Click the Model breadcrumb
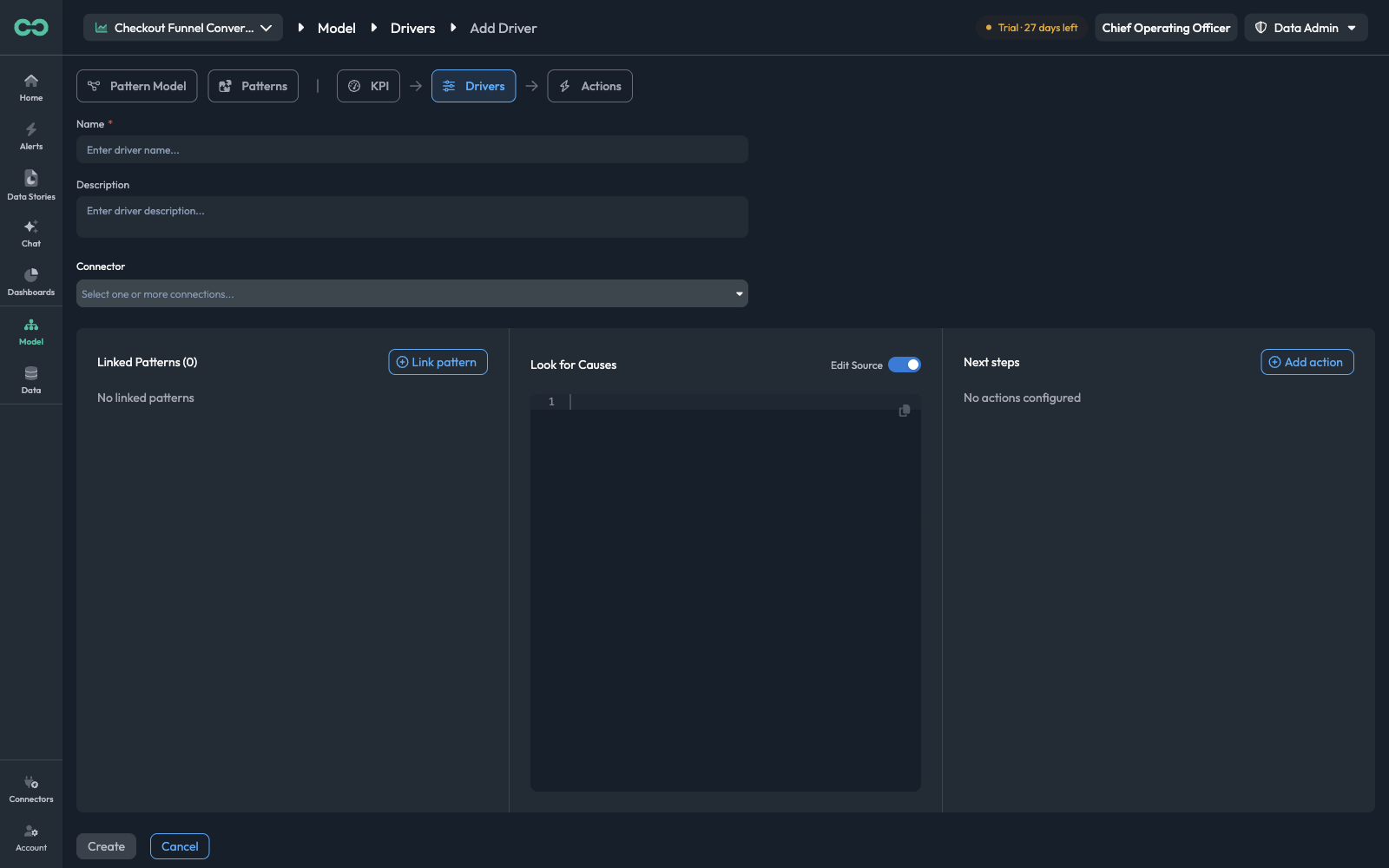The height and width of the screenshot is (868, 1389). [337, 28]
